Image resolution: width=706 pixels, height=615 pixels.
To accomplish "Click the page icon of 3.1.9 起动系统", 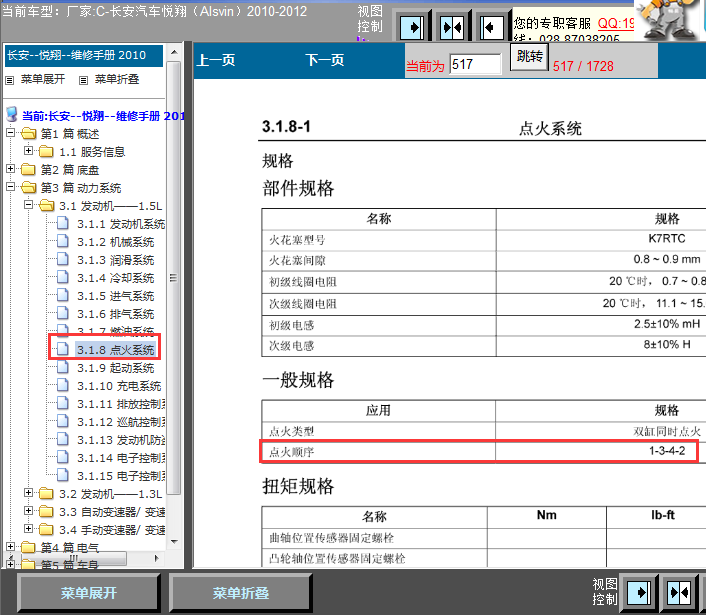I will [x=63, y=367].
